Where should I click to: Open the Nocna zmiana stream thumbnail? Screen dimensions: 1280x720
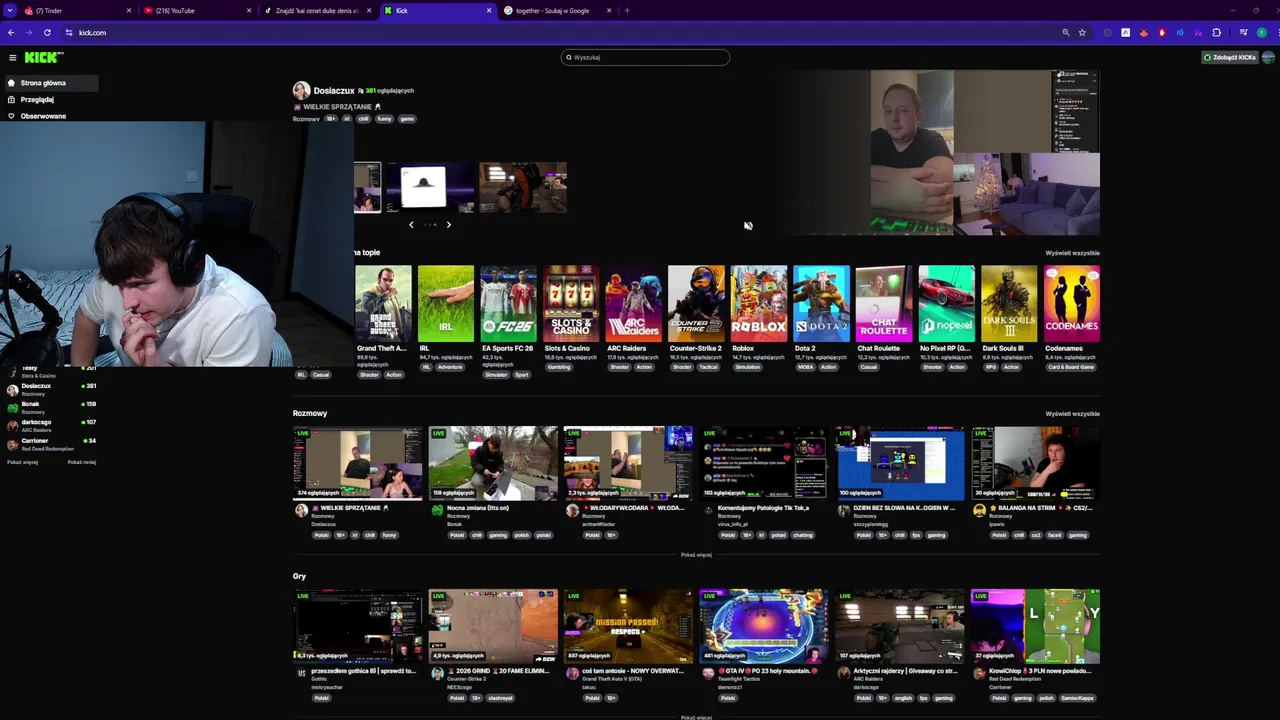point(493,463)
